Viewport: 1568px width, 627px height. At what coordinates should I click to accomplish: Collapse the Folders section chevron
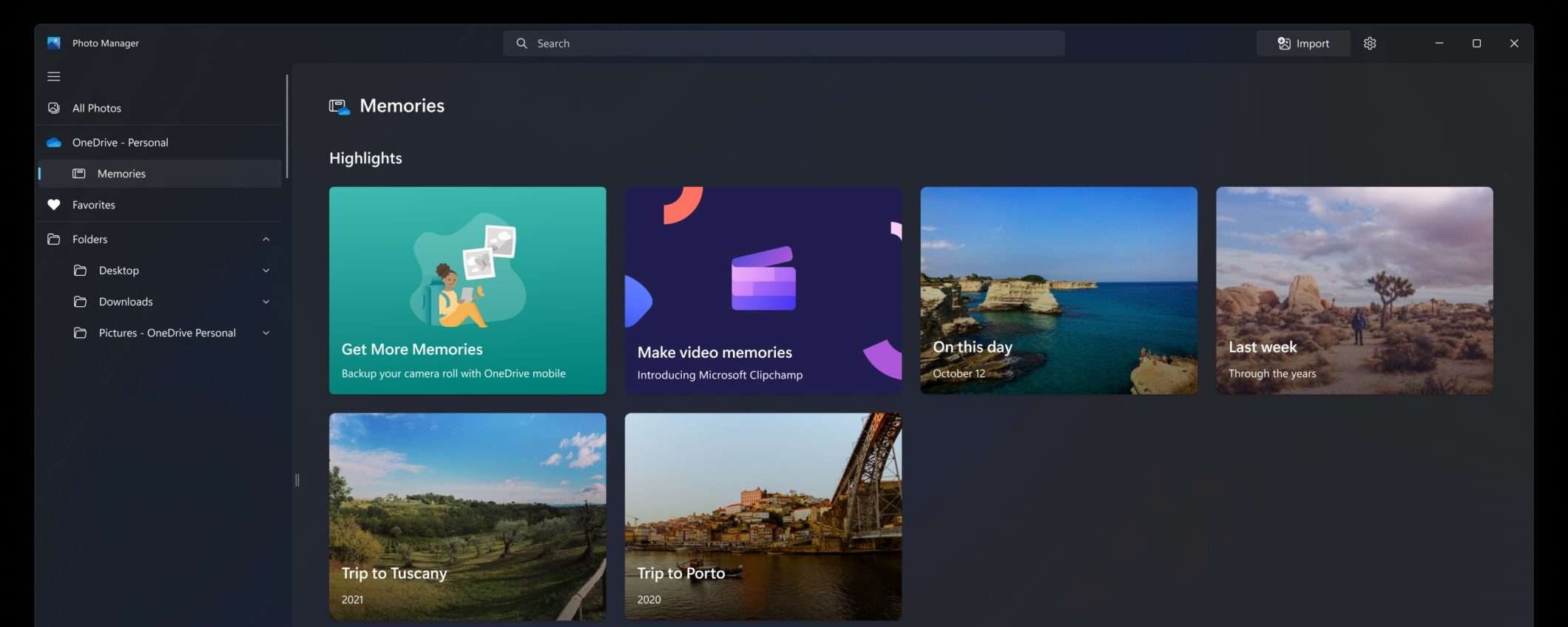(266, 240)
